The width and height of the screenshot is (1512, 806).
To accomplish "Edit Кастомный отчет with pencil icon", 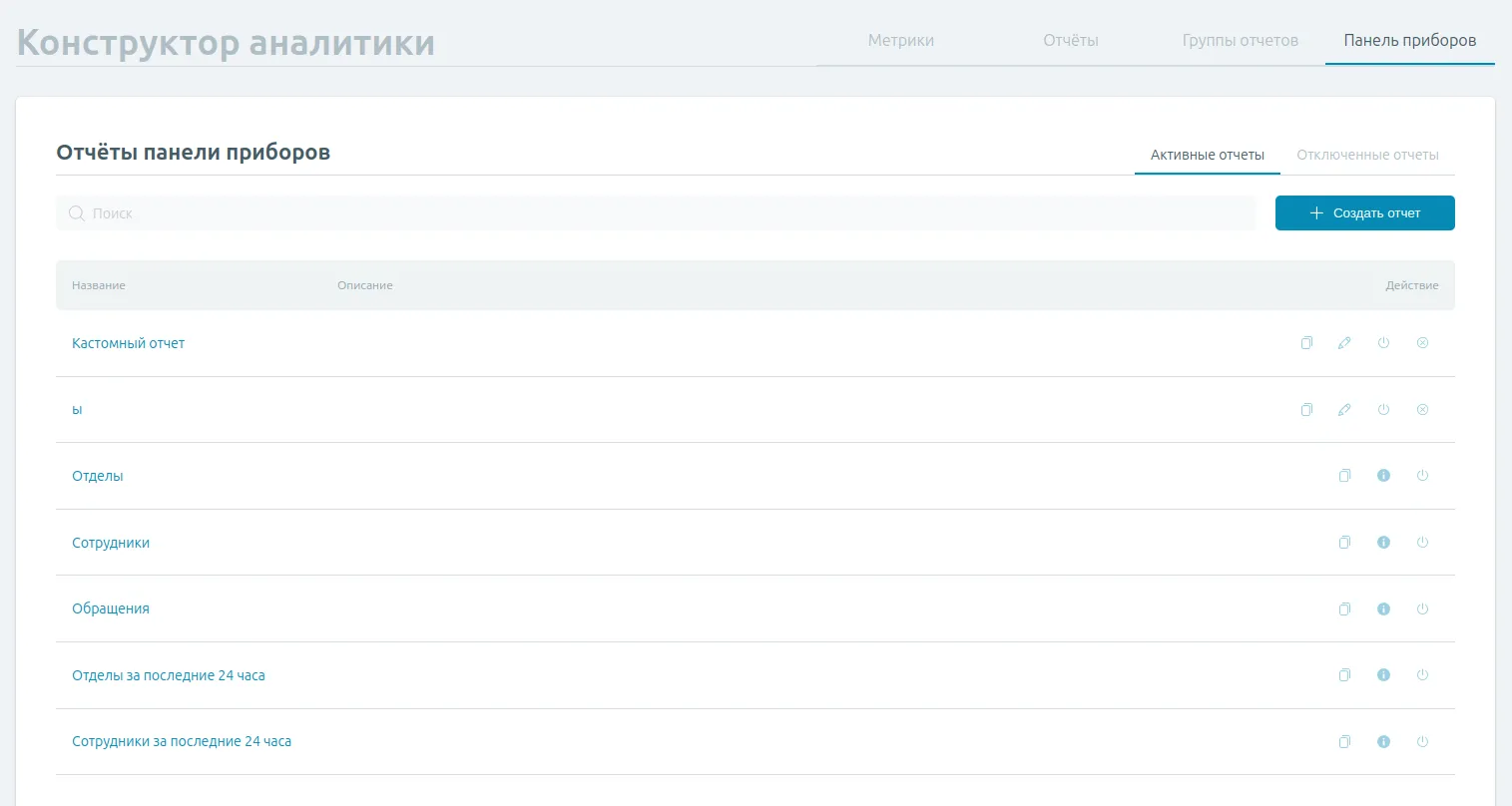I will coord(1344,343).
